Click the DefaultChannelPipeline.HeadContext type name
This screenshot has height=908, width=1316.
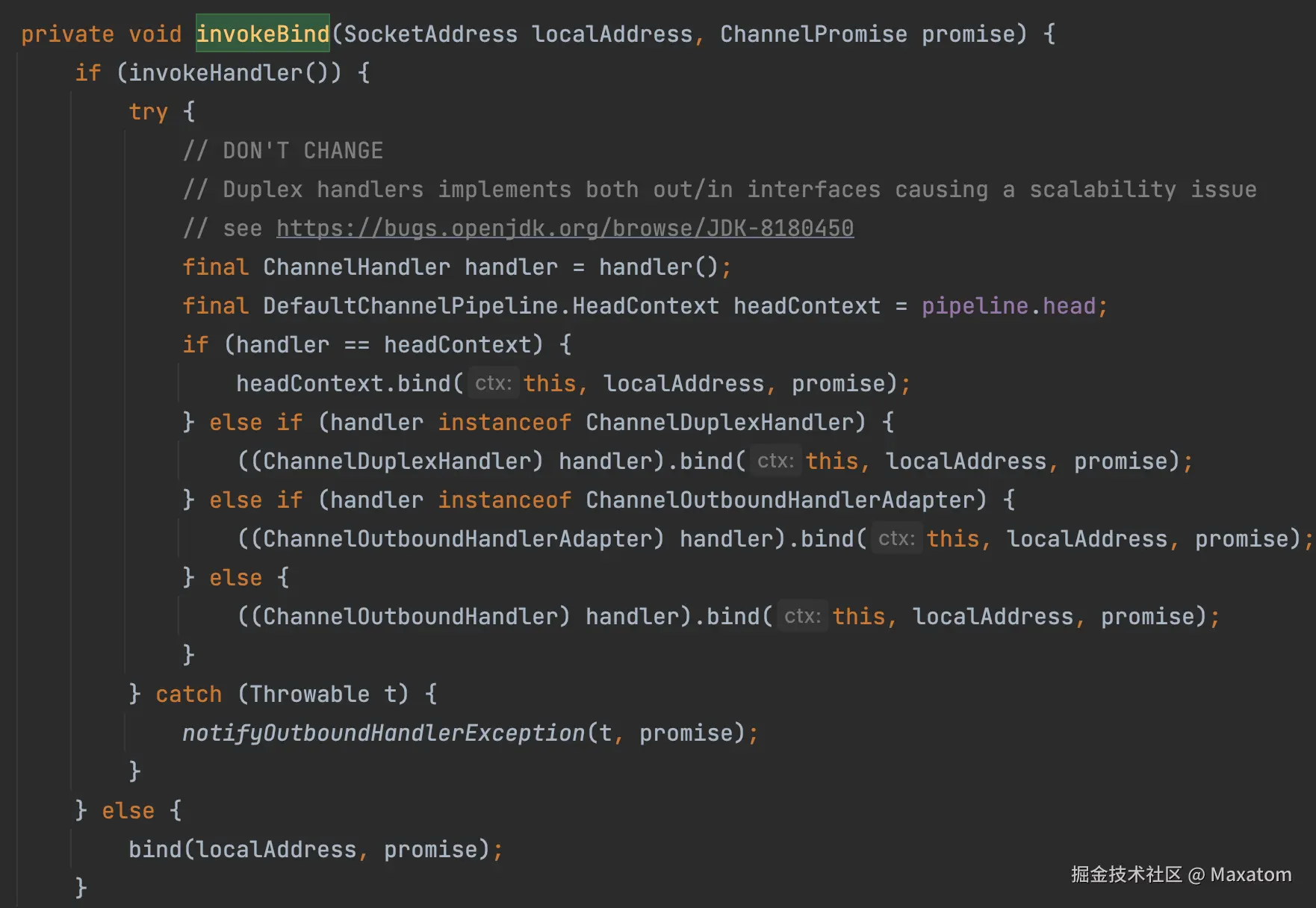[491, 306]
